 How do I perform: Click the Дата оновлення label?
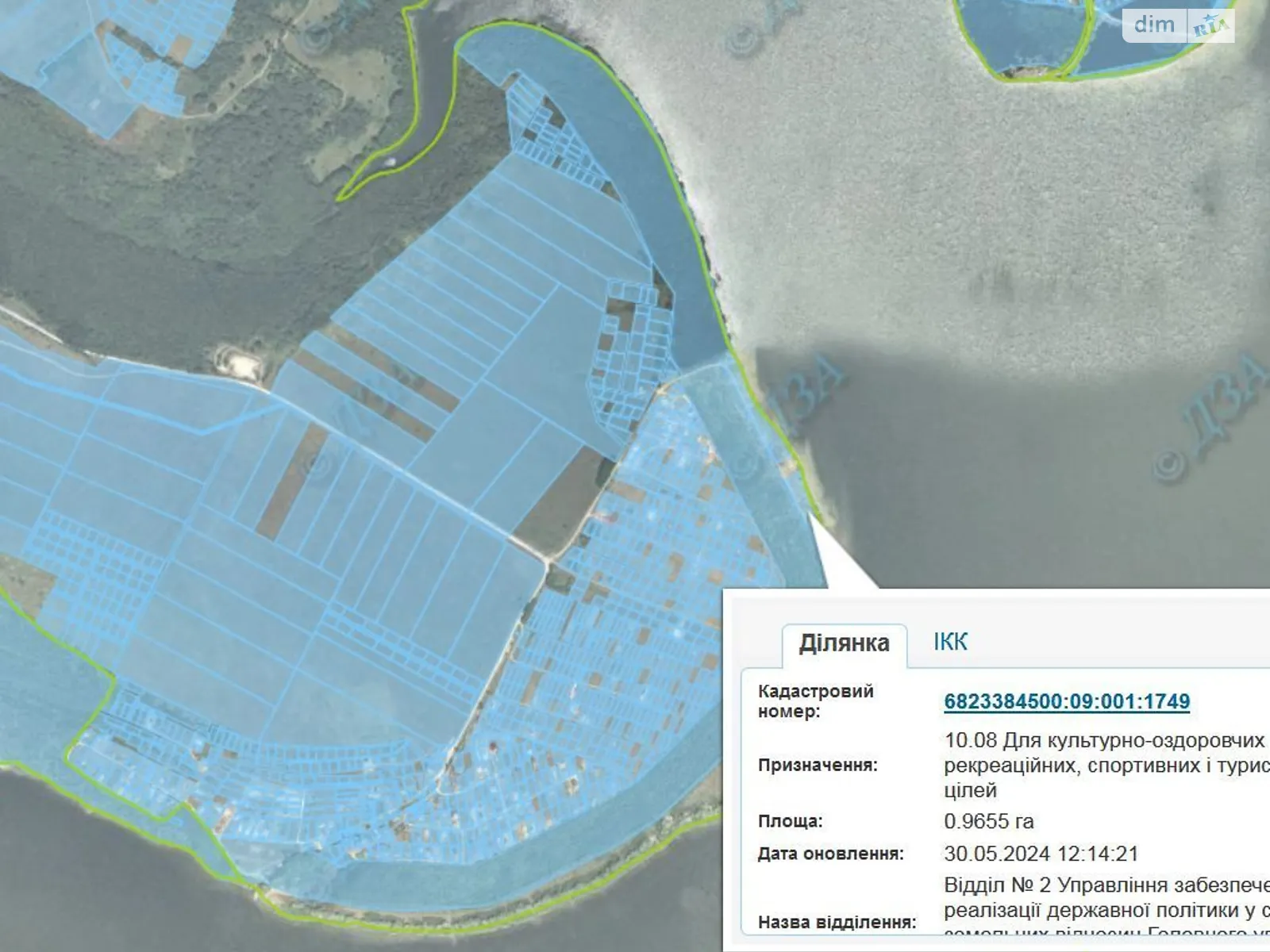click(830, 854)
